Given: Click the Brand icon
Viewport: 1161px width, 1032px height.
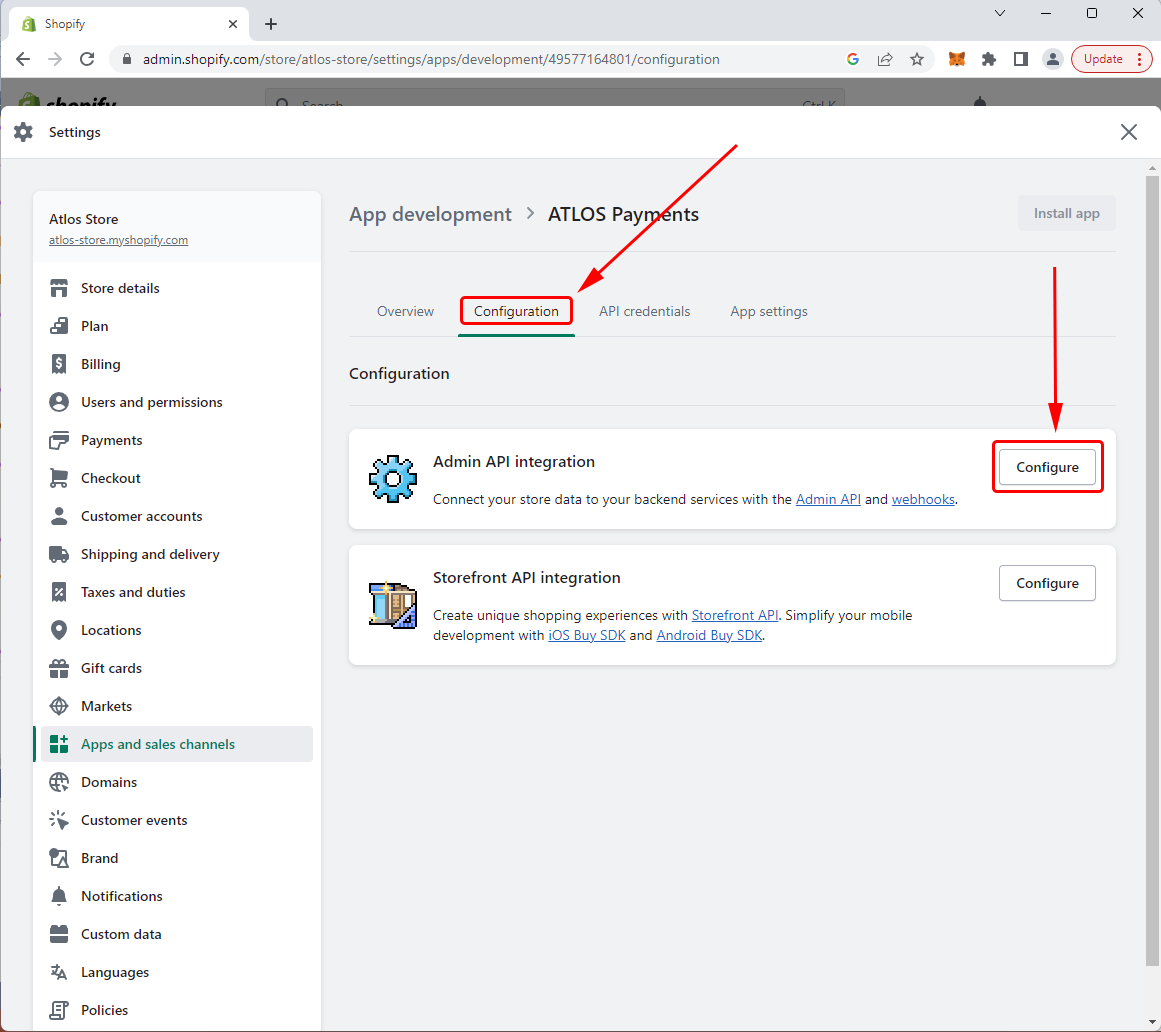Looking at the screenshot, I should (58, 858).
